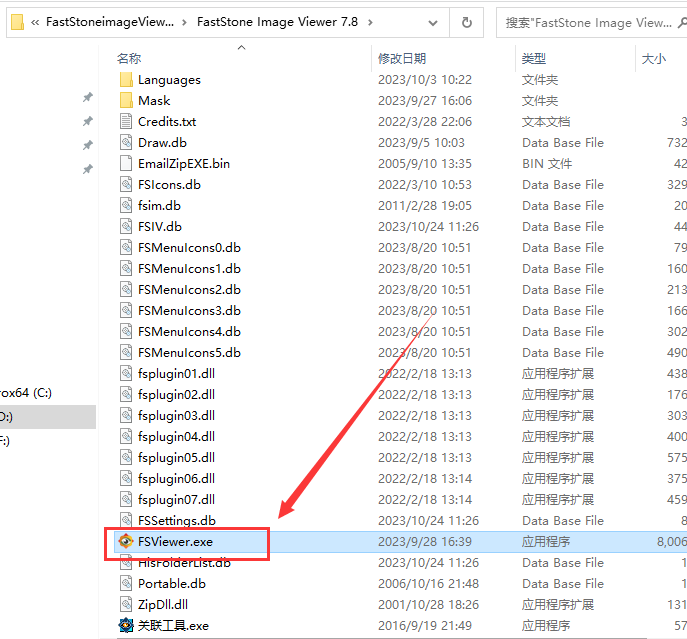Viewport: 687px width, 639px height.
Task: Select the fsplugin03.dll file name
Action: point(176,415)
